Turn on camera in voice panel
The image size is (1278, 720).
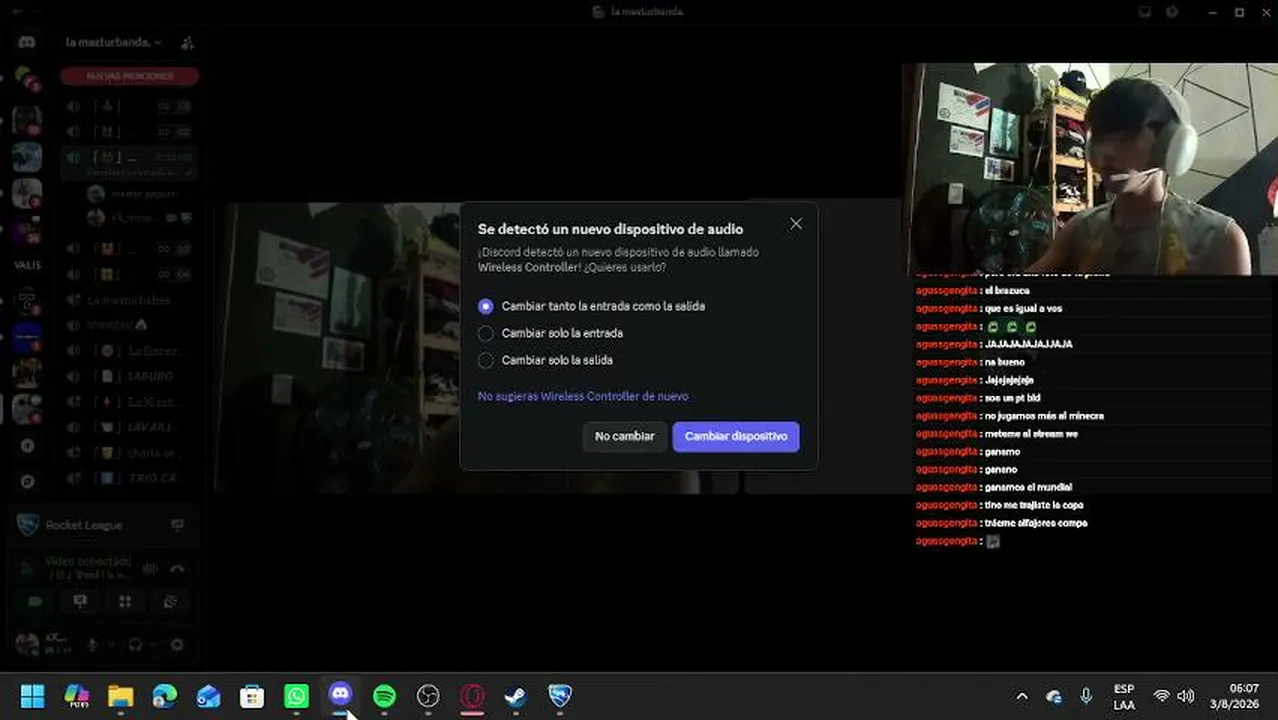(x=35, y=602)
